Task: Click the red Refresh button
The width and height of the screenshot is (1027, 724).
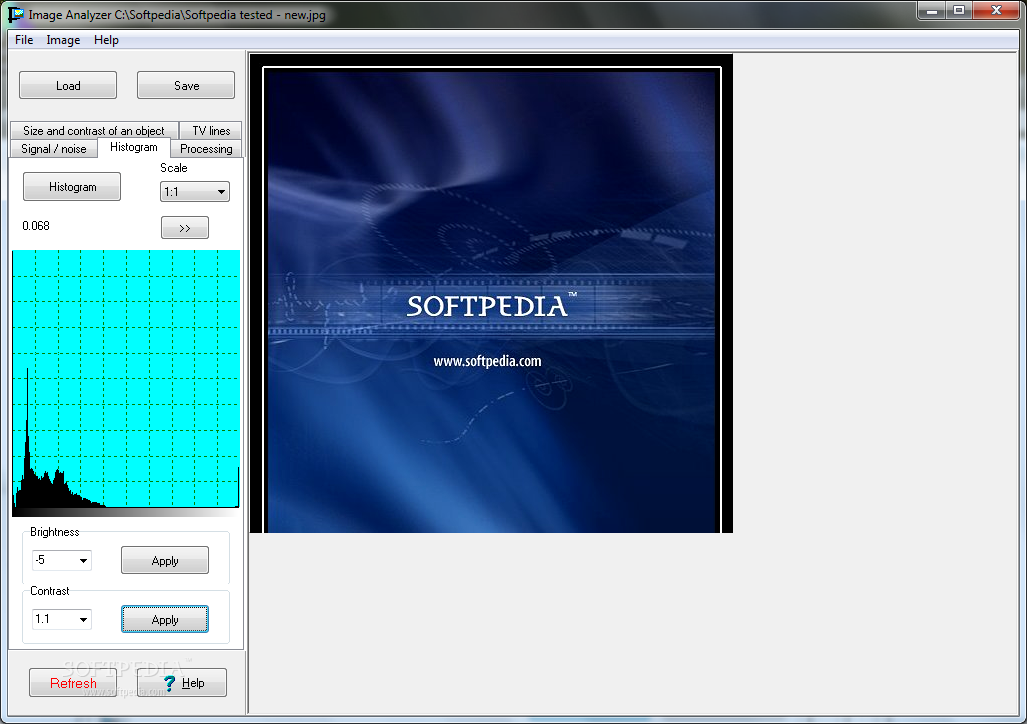Action: point(73,683)
